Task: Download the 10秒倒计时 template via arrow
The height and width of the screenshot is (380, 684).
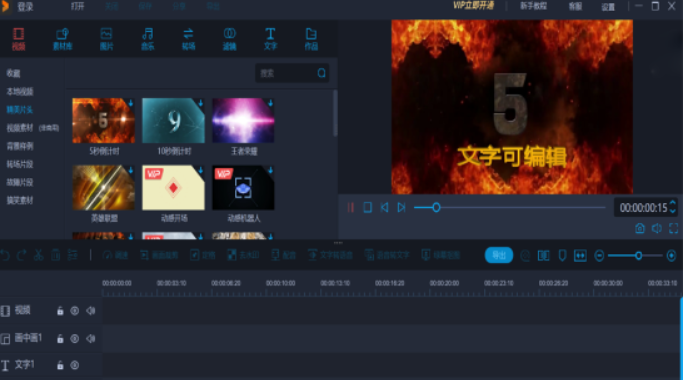Action: (x=200, y=103)
